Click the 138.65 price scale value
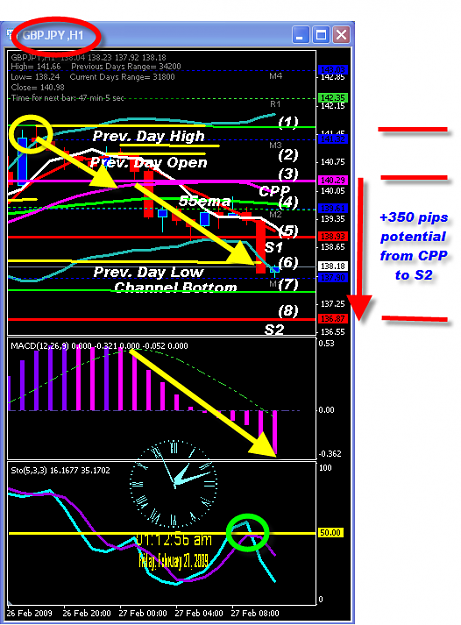The height and width of the screenshot is (625, 461). click(x=333, y=247)
